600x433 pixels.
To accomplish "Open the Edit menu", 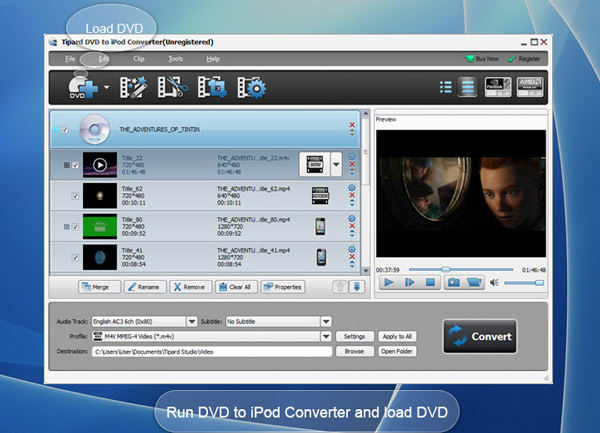I will click(x=104, y=59).
